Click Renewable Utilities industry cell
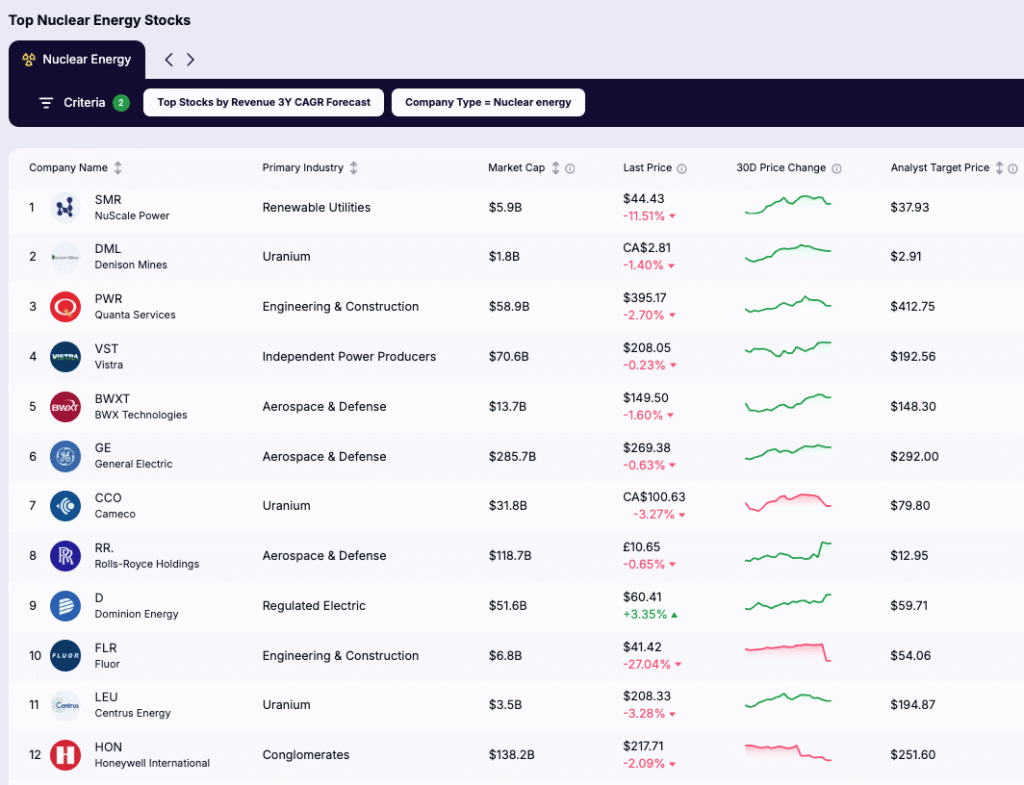Image resolution: width=1024 pixels, height=785 pixels. tap(317, 208)
